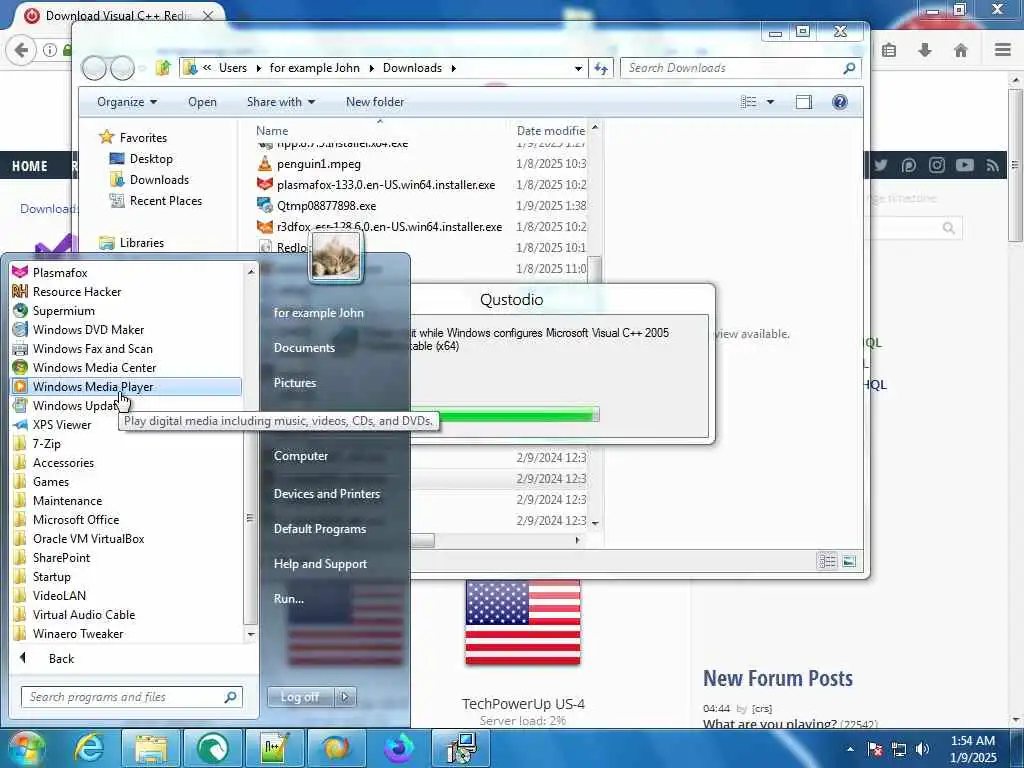
Task: Open the browser hamburger menu icon
Action: tap(1003, 50)
